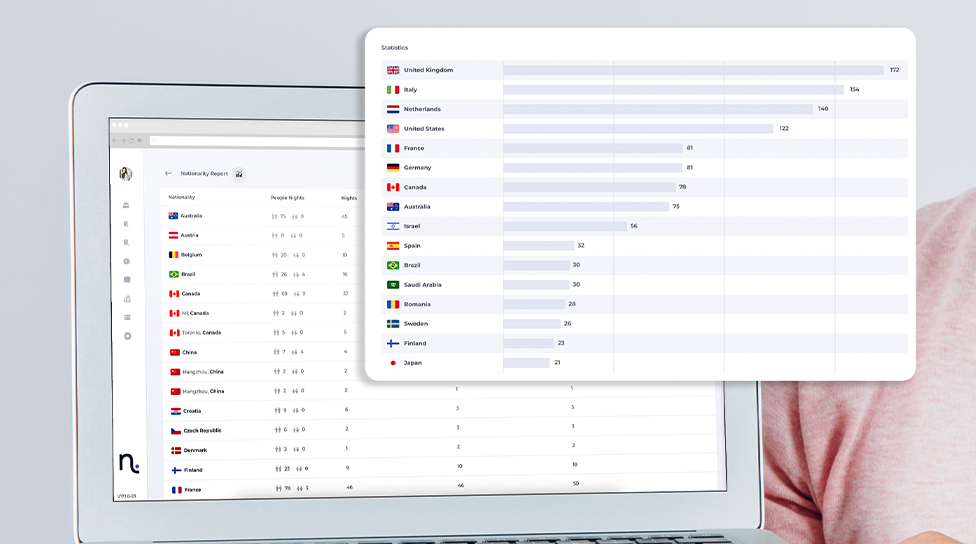The image size is (976, 544).
Task: Click Italy label in the Statistics chart
Action: click(x=410, y=90)
